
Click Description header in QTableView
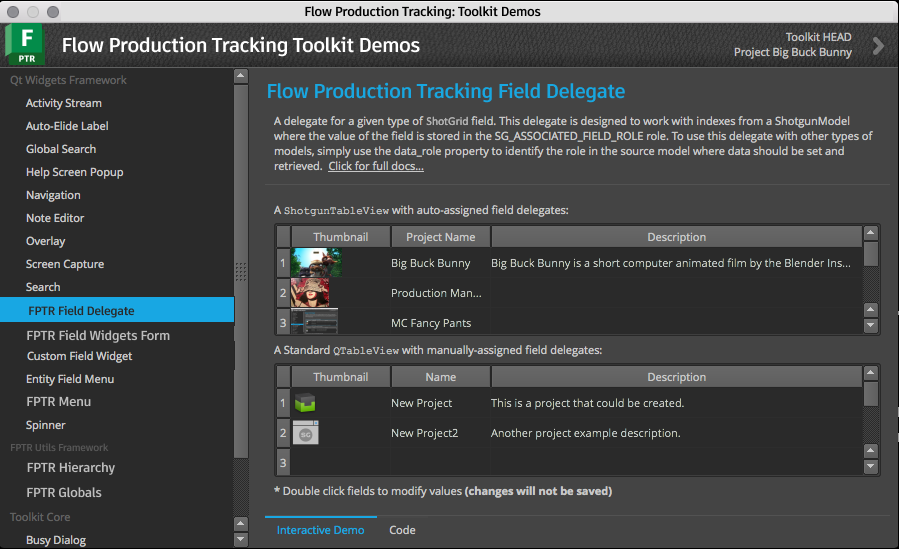click(x=677, y=377)
